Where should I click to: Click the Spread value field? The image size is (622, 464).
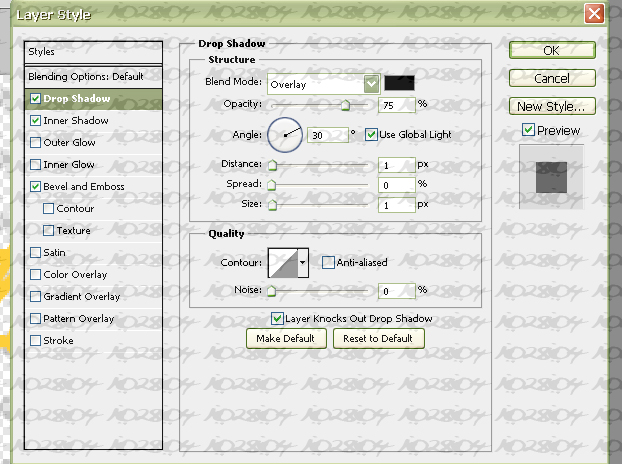click(x=397, y=185)
